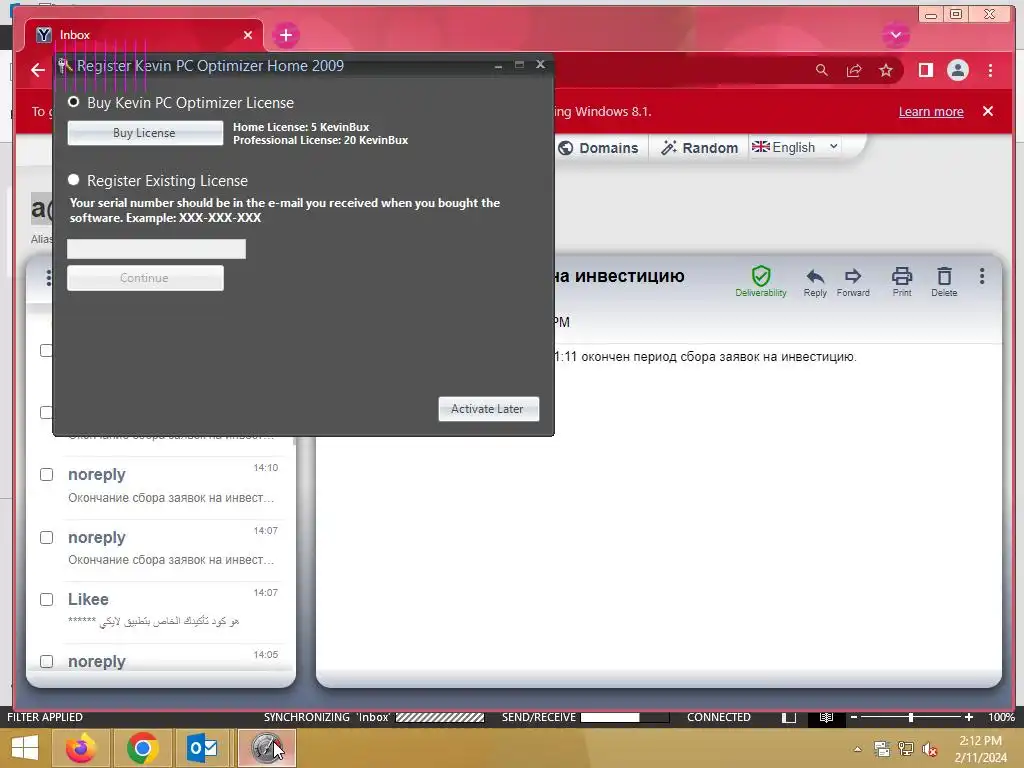
Task: Select Register Existing License radio option
Action: [74, 180]
